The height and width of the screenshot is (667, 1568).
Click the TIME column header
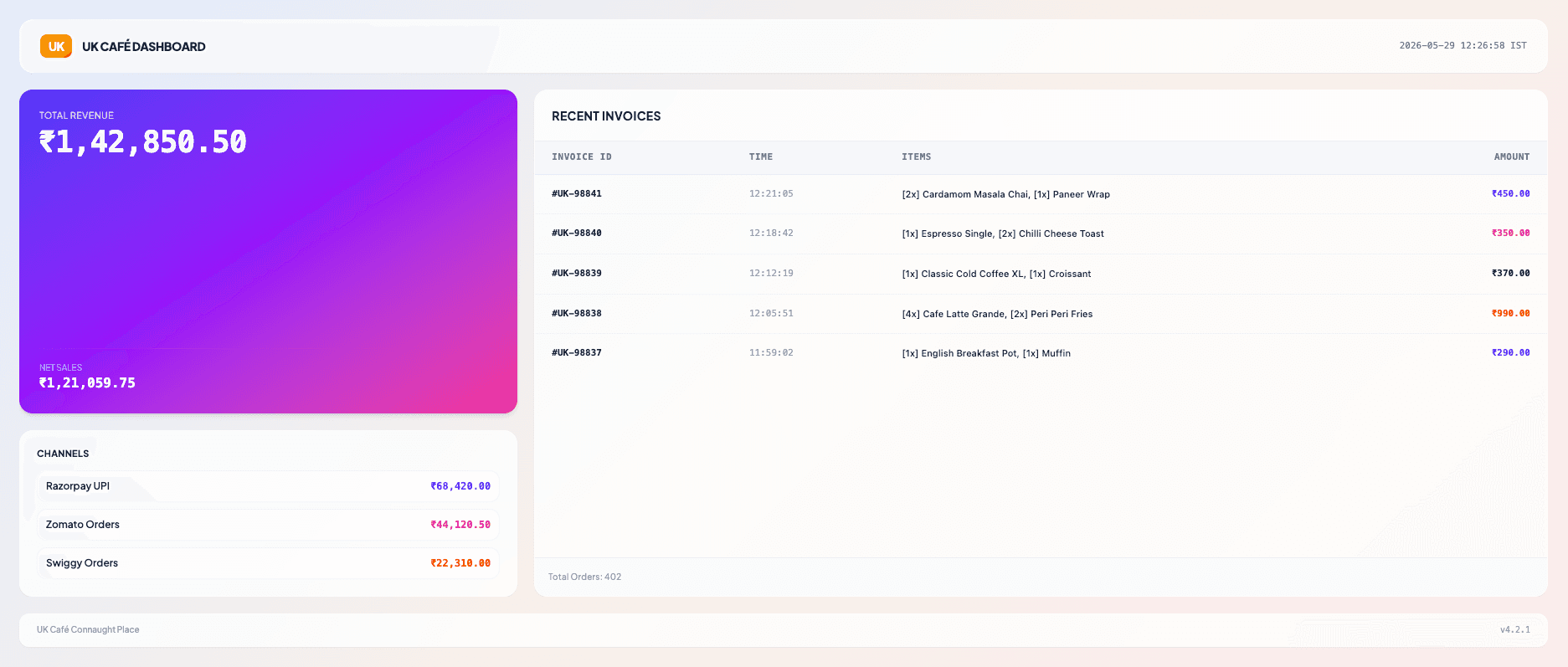point(761,156)
